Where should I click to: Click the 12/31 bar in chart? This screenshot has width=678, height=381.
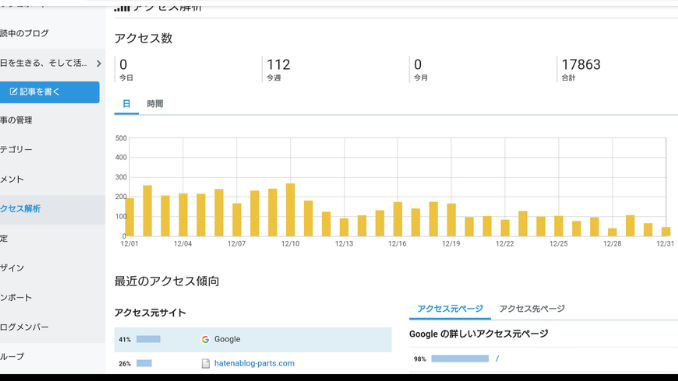666,231
